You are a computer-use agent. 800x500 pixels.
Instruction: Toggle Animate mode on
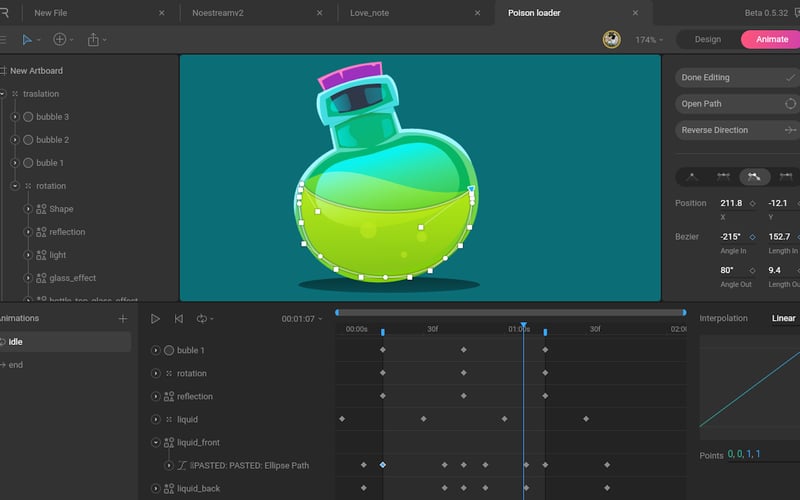(x=771, y=40)
